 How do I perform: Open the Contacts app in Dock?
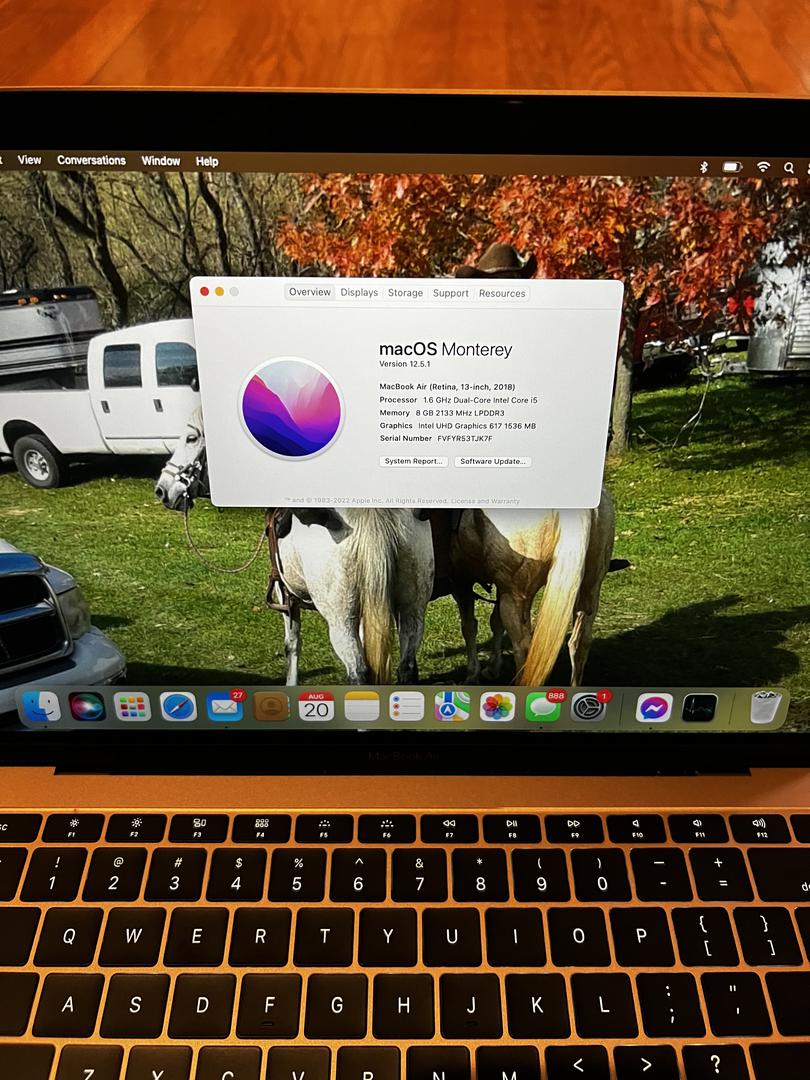pos(271,707)
